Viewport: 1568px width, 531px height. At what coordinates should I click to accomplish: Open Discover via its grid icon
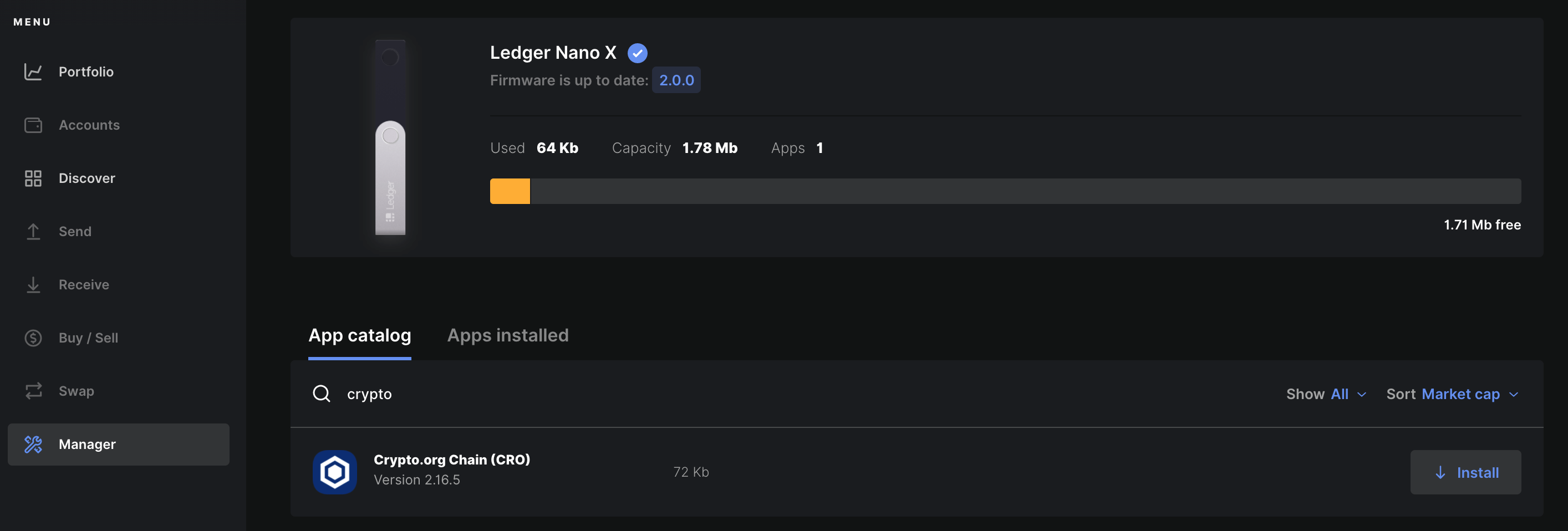point(33,178)
